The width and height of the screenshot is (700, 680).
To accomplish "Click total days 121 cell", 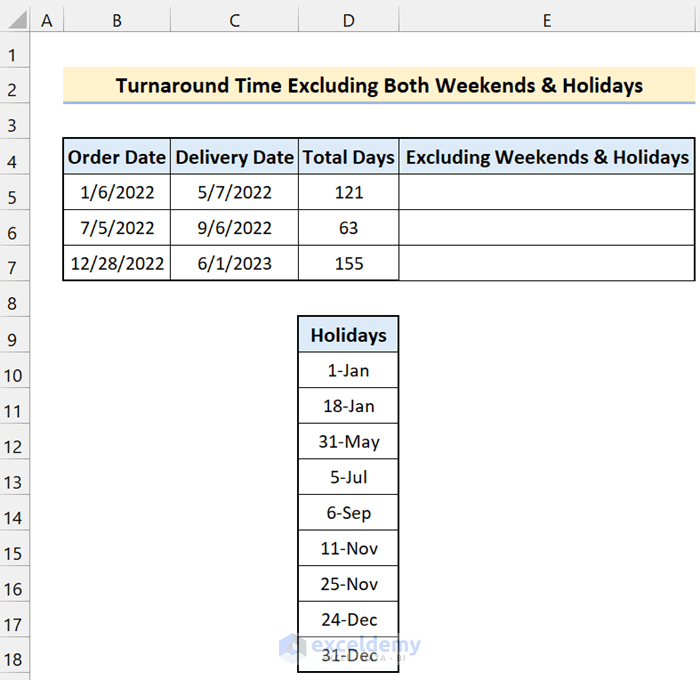I will click(x=349, y=192).
